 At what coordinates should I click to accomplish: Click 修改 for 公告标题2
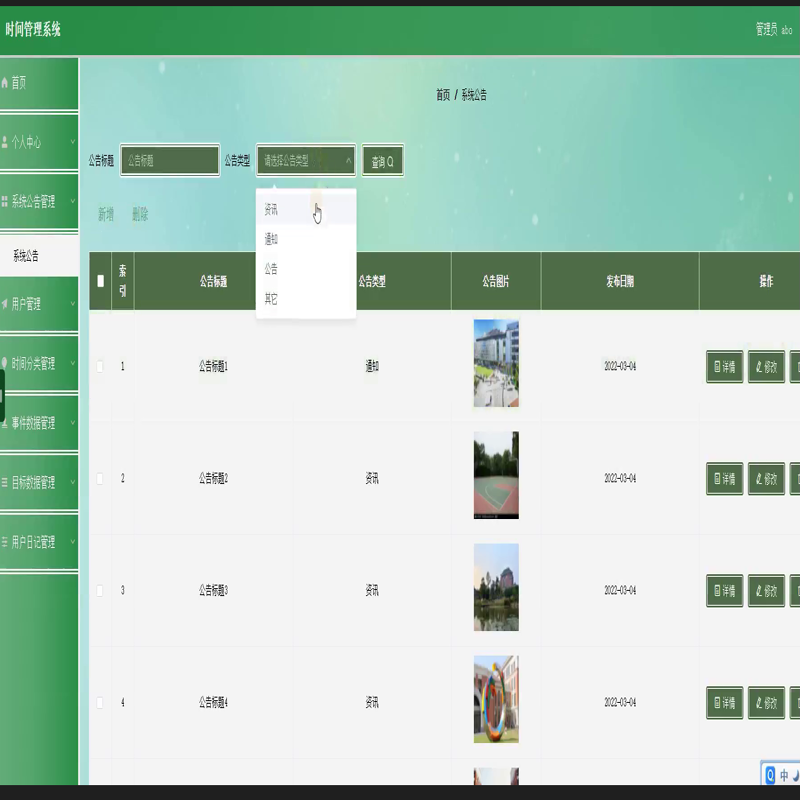[766, 479]
